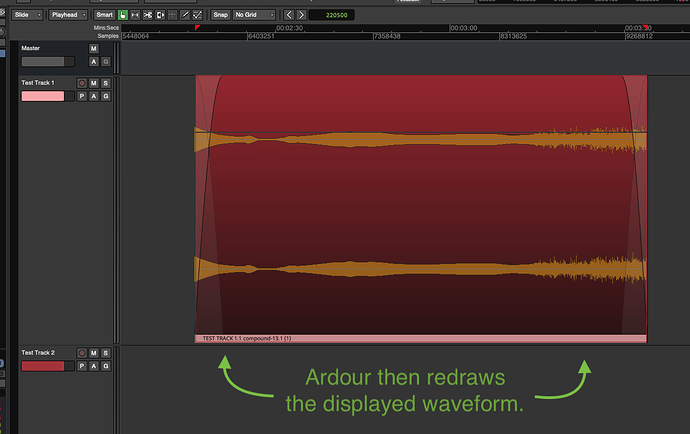Select the Draw (pencil) tool
This screenshot has width=690, height=434.
[x=187, y=16]
